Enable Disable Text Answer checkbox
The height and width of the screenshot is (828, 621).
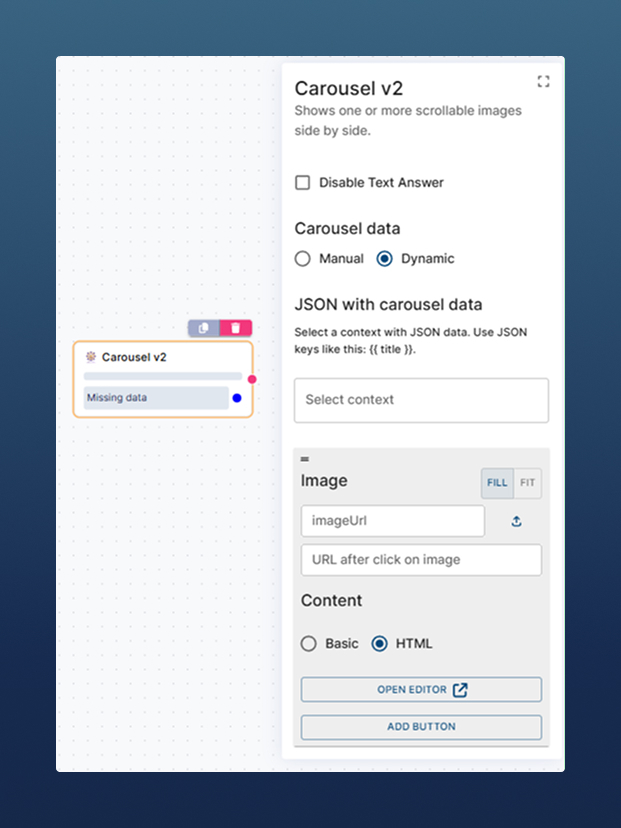(303, 183)
